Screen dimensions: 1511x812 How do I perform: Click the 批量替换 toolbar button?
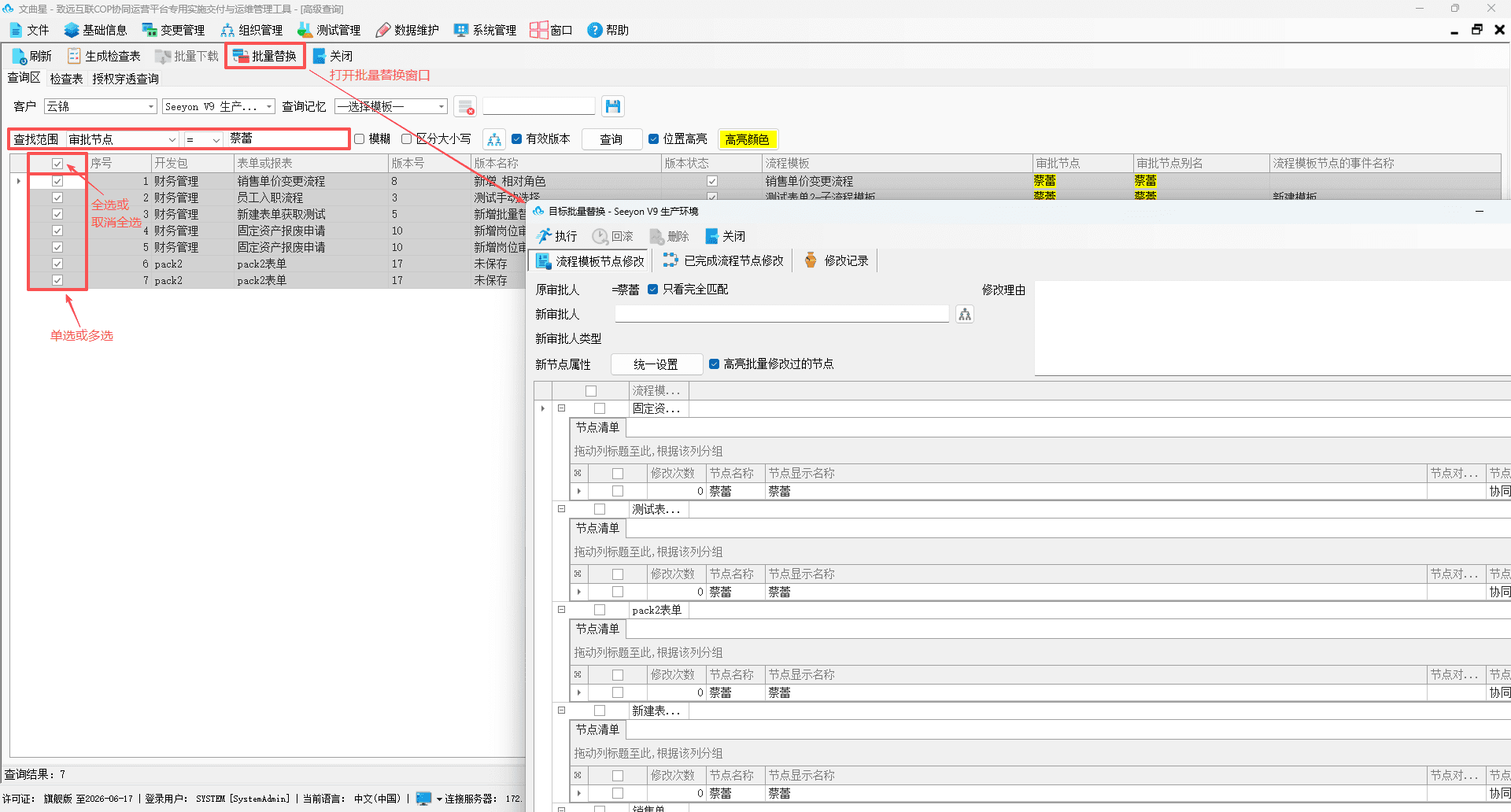(265, 56)
